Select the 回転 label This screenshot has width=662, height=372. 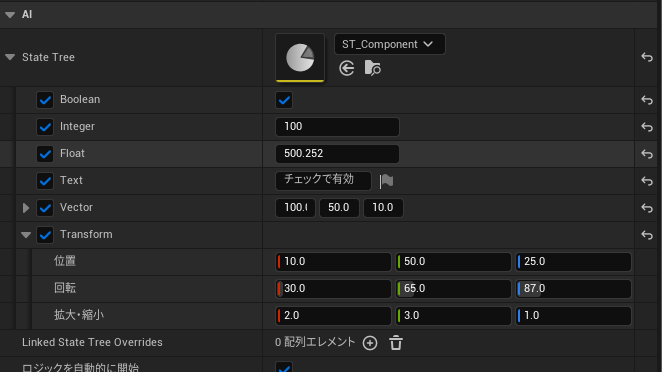65,288
